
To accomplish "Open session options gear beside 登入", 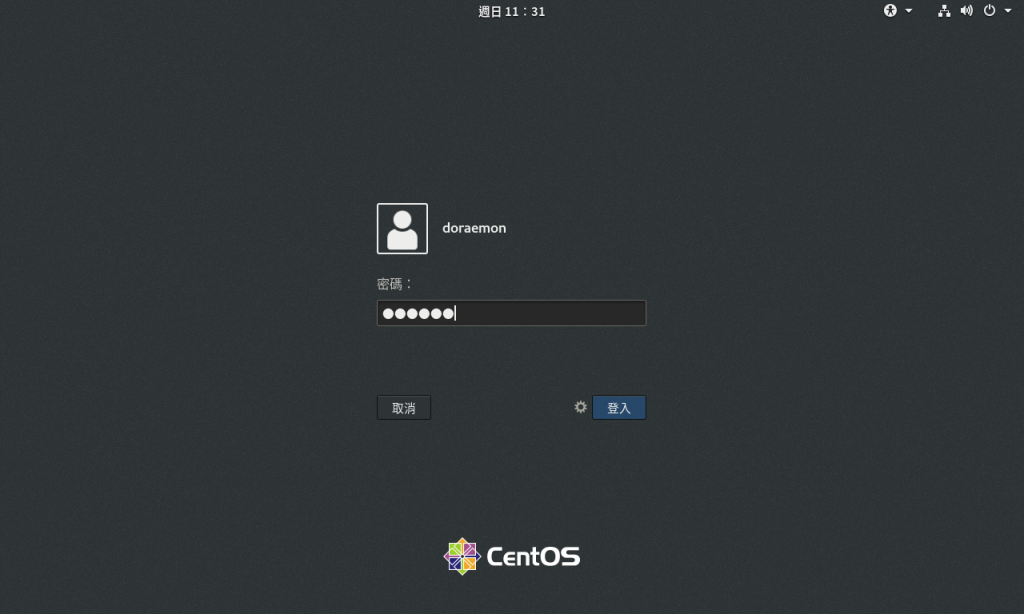I will [581, 407].
